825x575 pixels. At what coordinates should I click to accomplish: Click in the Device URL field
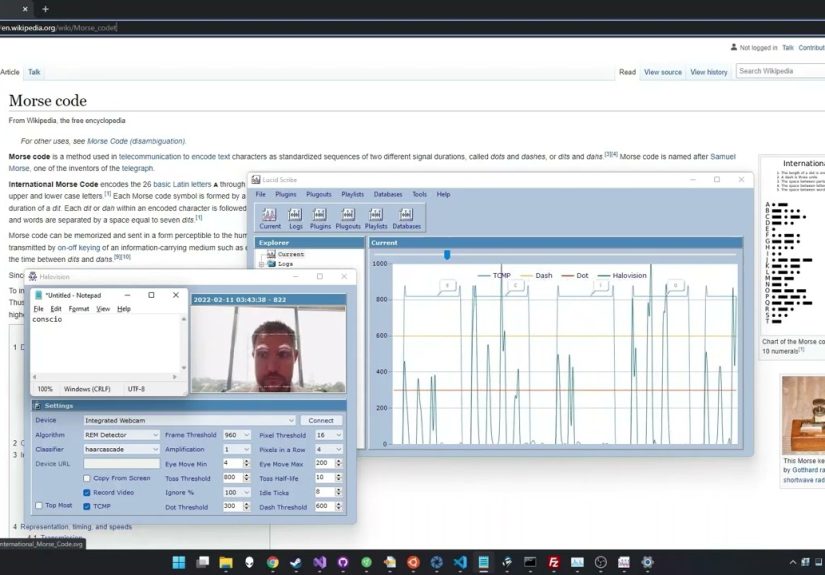121,463
